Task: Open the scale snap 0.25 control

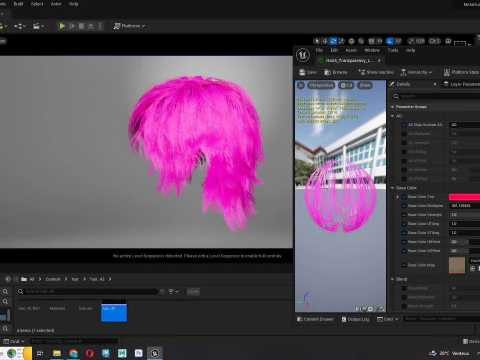Action: [416, 41]
